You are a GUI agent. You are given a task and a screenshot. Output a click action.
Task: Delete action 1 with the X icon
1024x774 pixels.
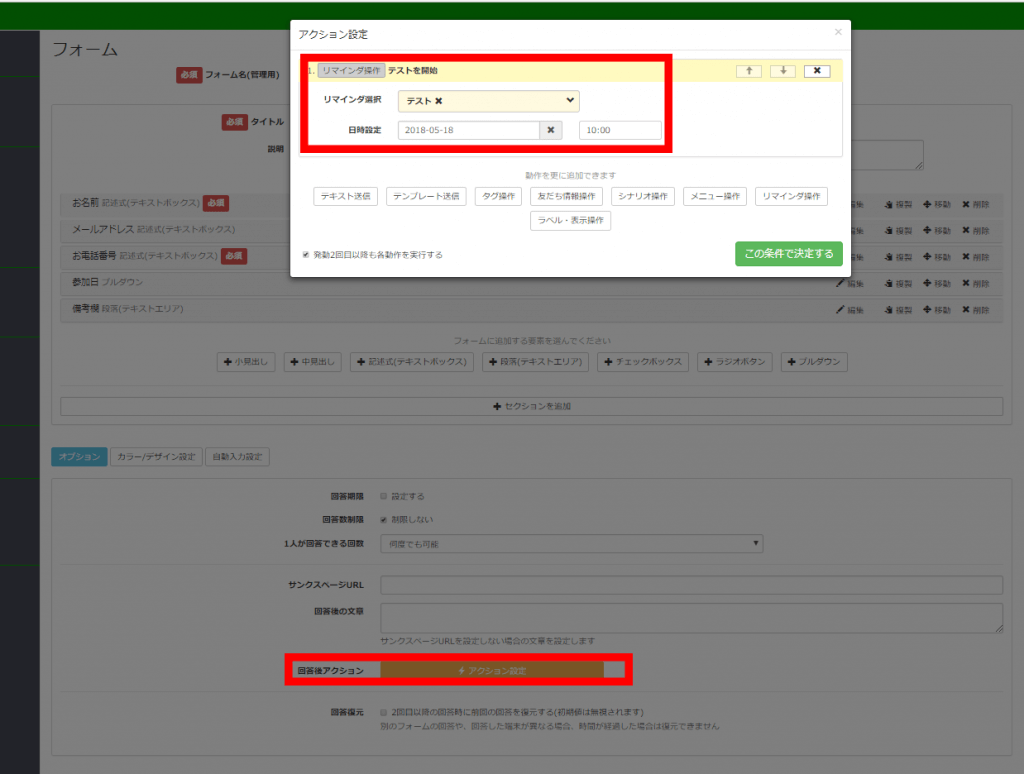click(x=816, y=71)
